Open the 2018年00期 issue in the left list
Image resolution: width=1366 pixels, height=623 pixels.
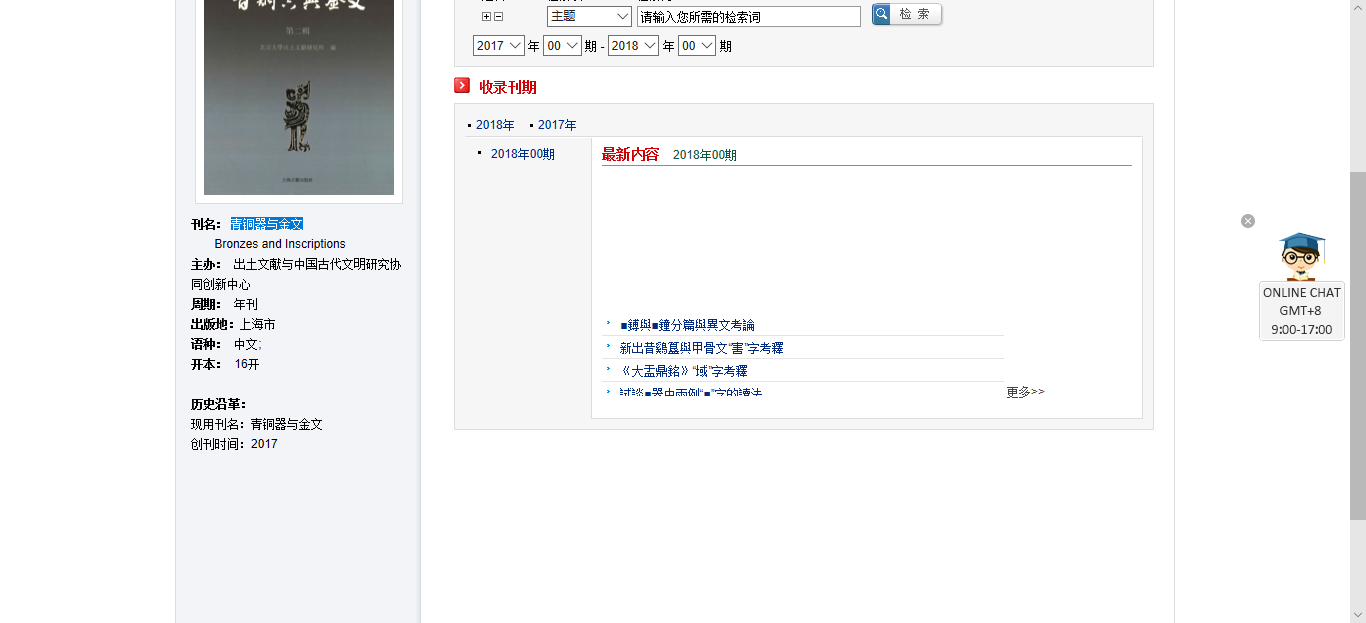pos(522,154)
